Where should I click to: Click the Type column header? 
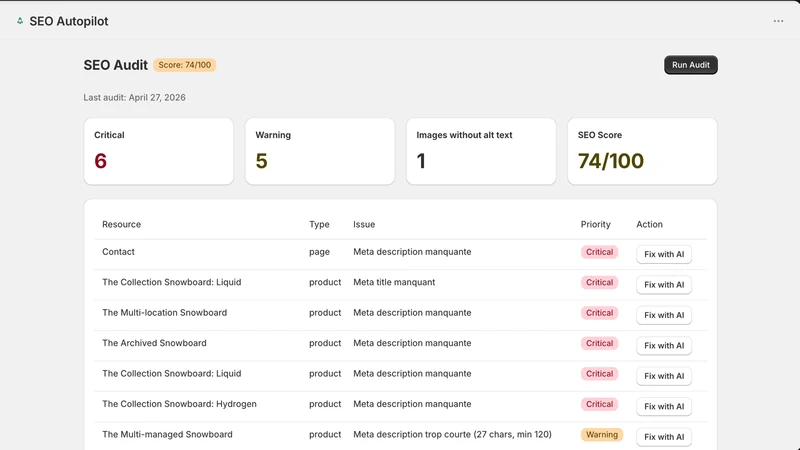pyautogui.click(x=319, y=224)
